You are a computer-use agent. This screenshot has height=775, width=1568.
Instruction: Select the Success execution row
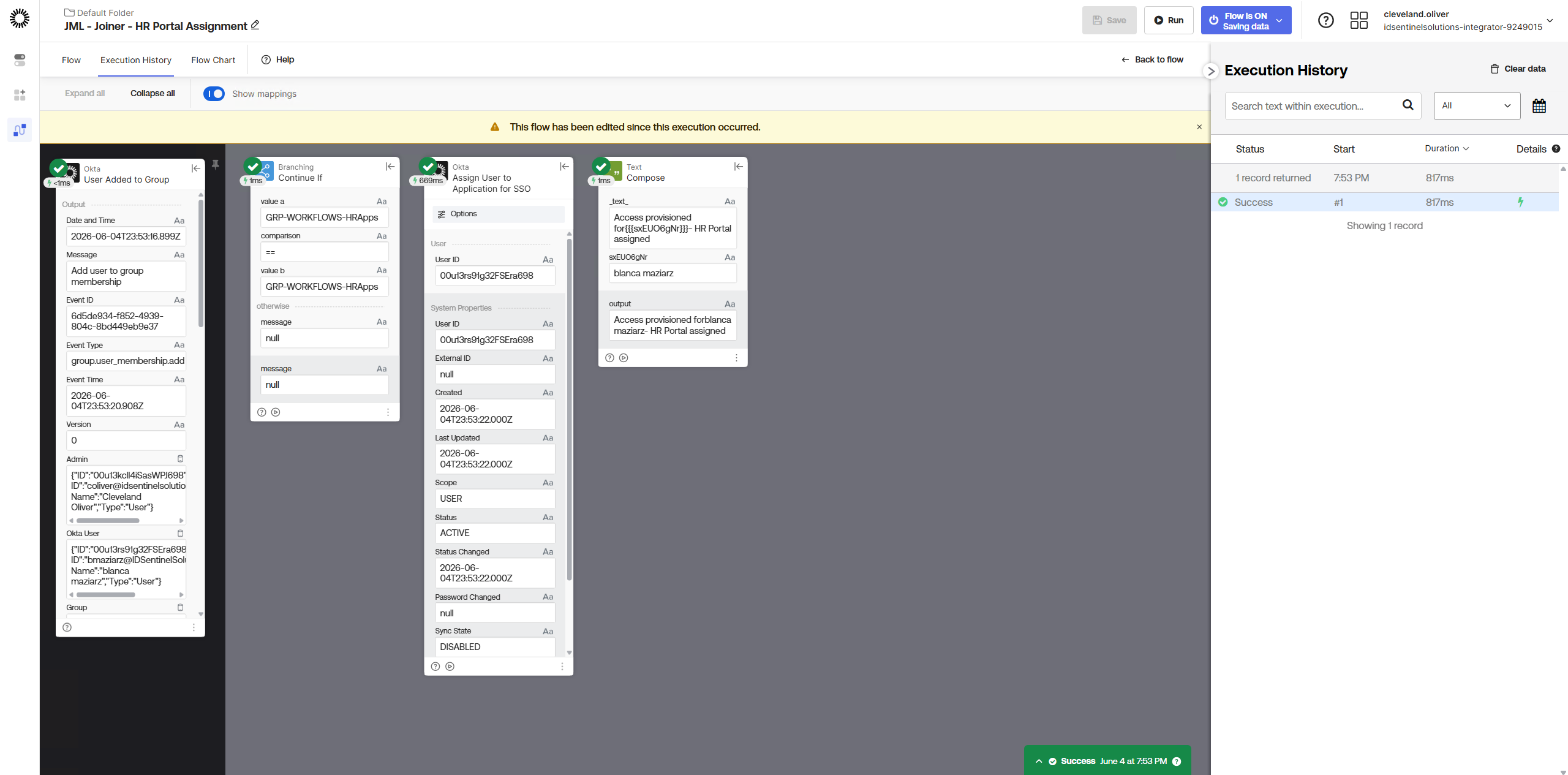pos(1384,202)
